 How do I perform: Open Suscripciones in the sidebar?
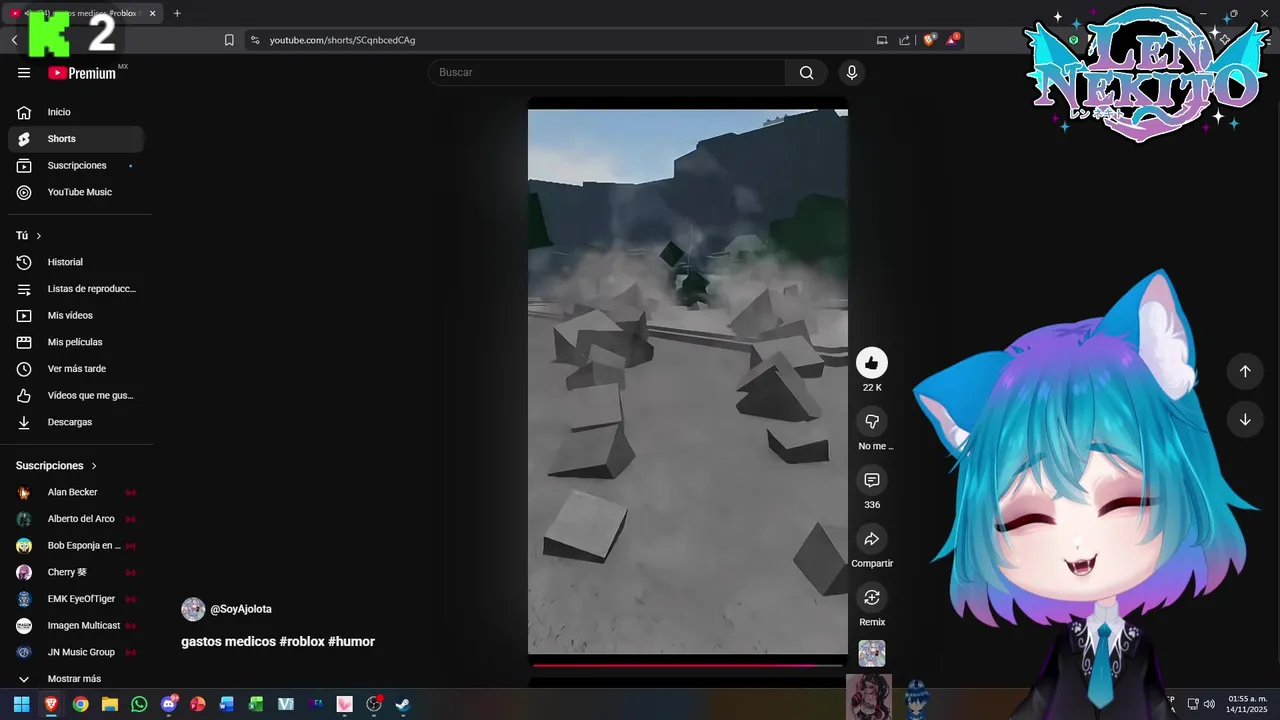[76, 165]
